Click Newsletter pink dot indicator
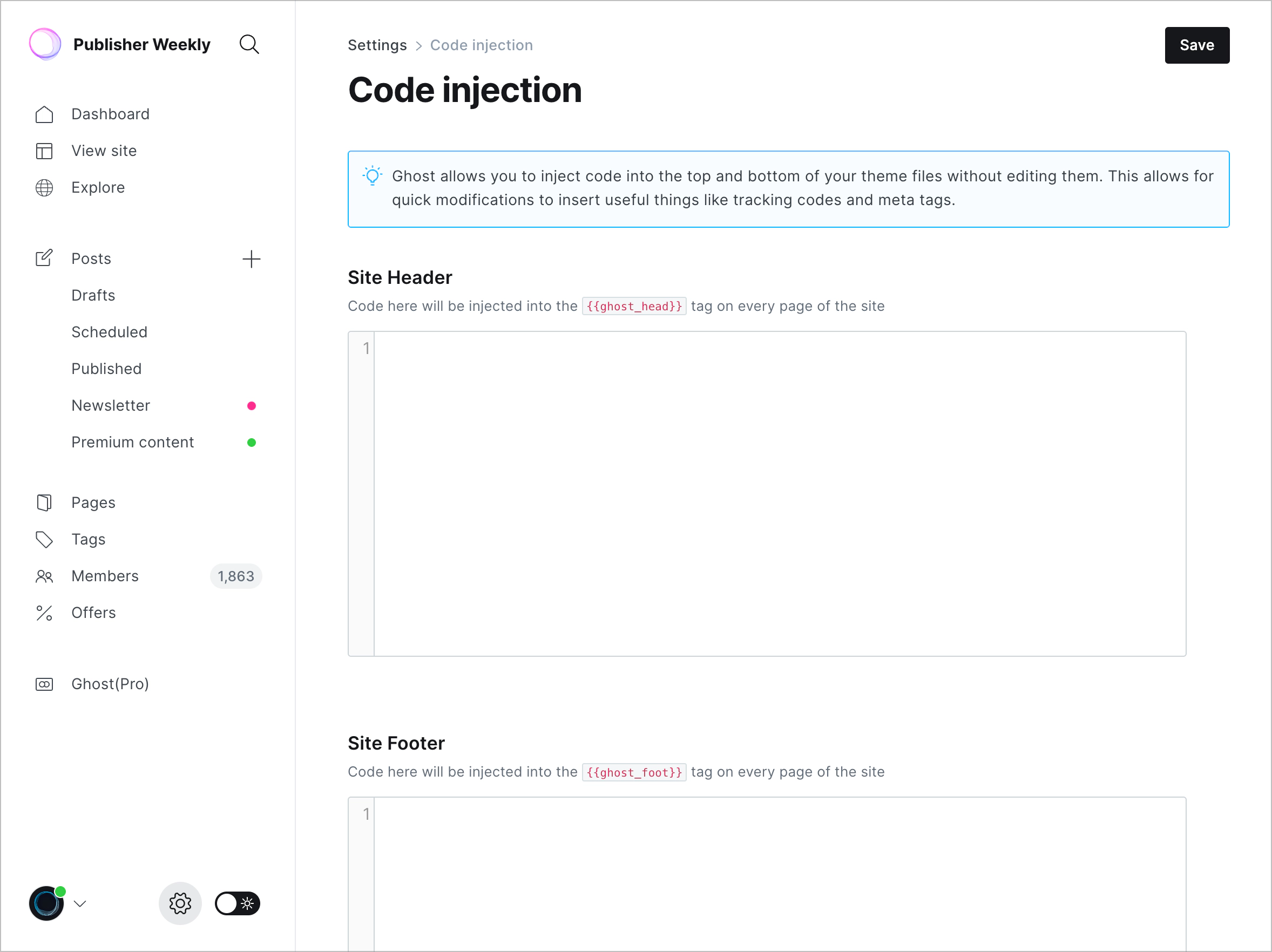Image resolution: width=1272 pixels, height=952 pixels. pyautogui.click(x=251, y=406)
